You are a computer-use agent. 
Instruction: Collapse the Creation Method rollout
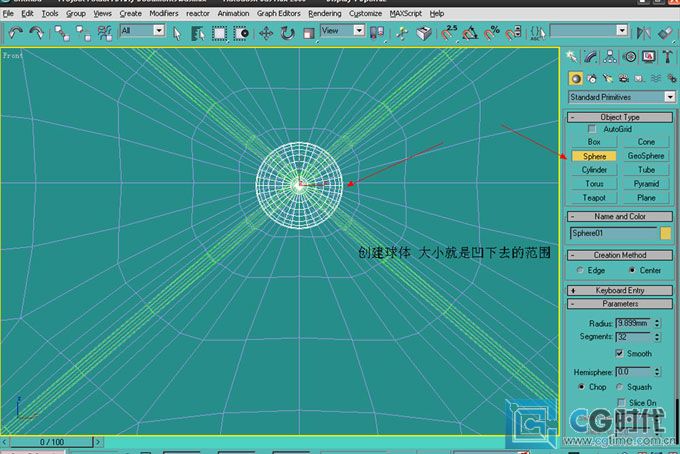pyautogui.click(x=620, y=255)
